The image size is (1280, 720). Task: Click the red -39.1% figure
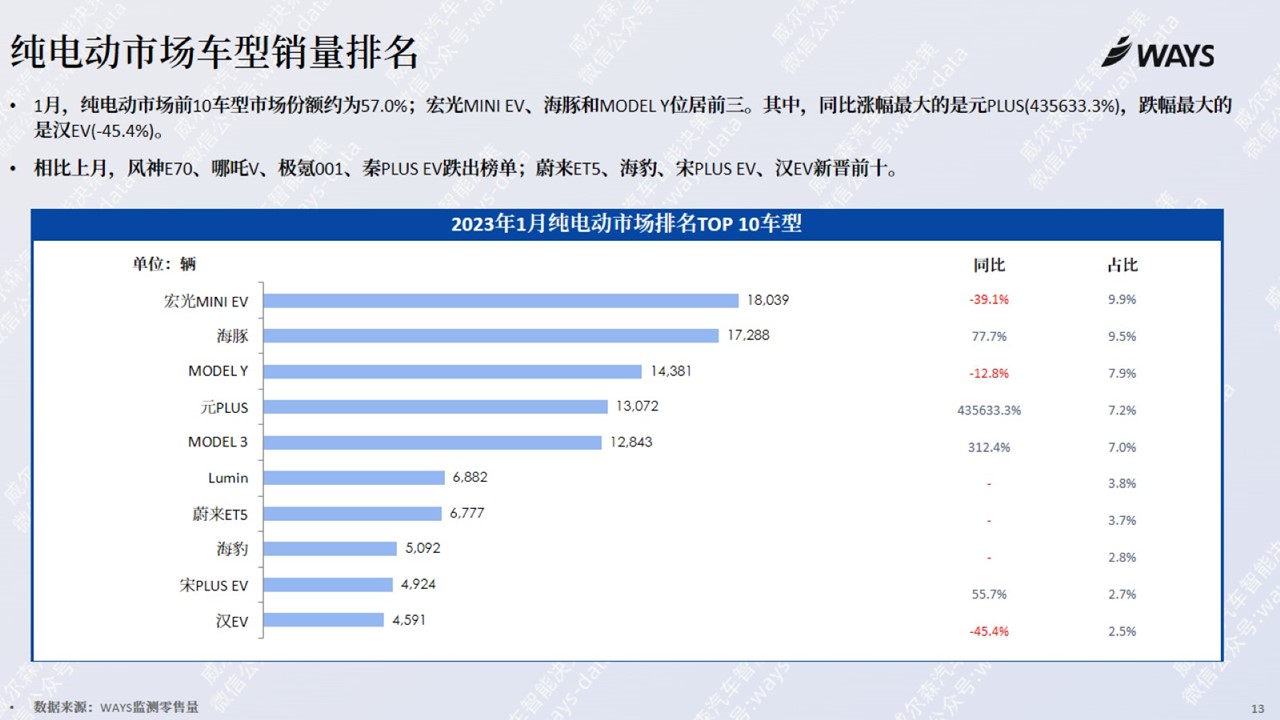(989, 299)
